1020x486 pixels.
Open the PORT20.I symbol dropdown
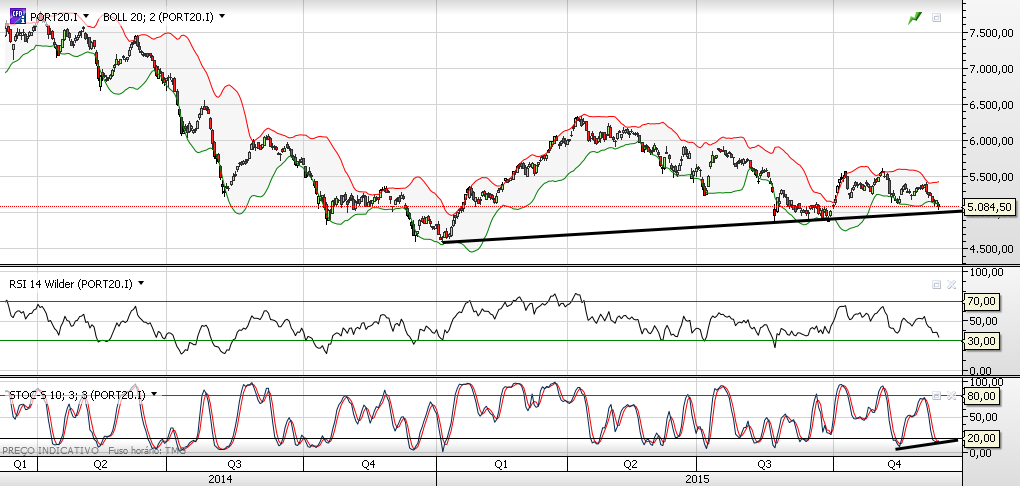coord(87,16)
